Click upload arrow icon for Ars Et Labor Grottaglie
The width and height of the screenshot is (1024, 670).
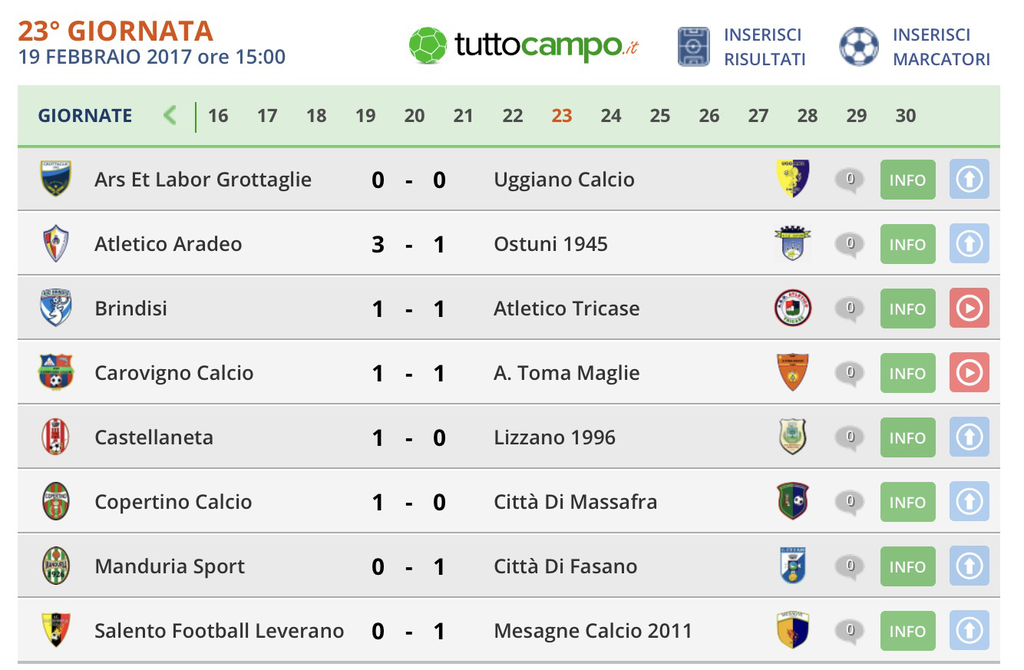969,179
